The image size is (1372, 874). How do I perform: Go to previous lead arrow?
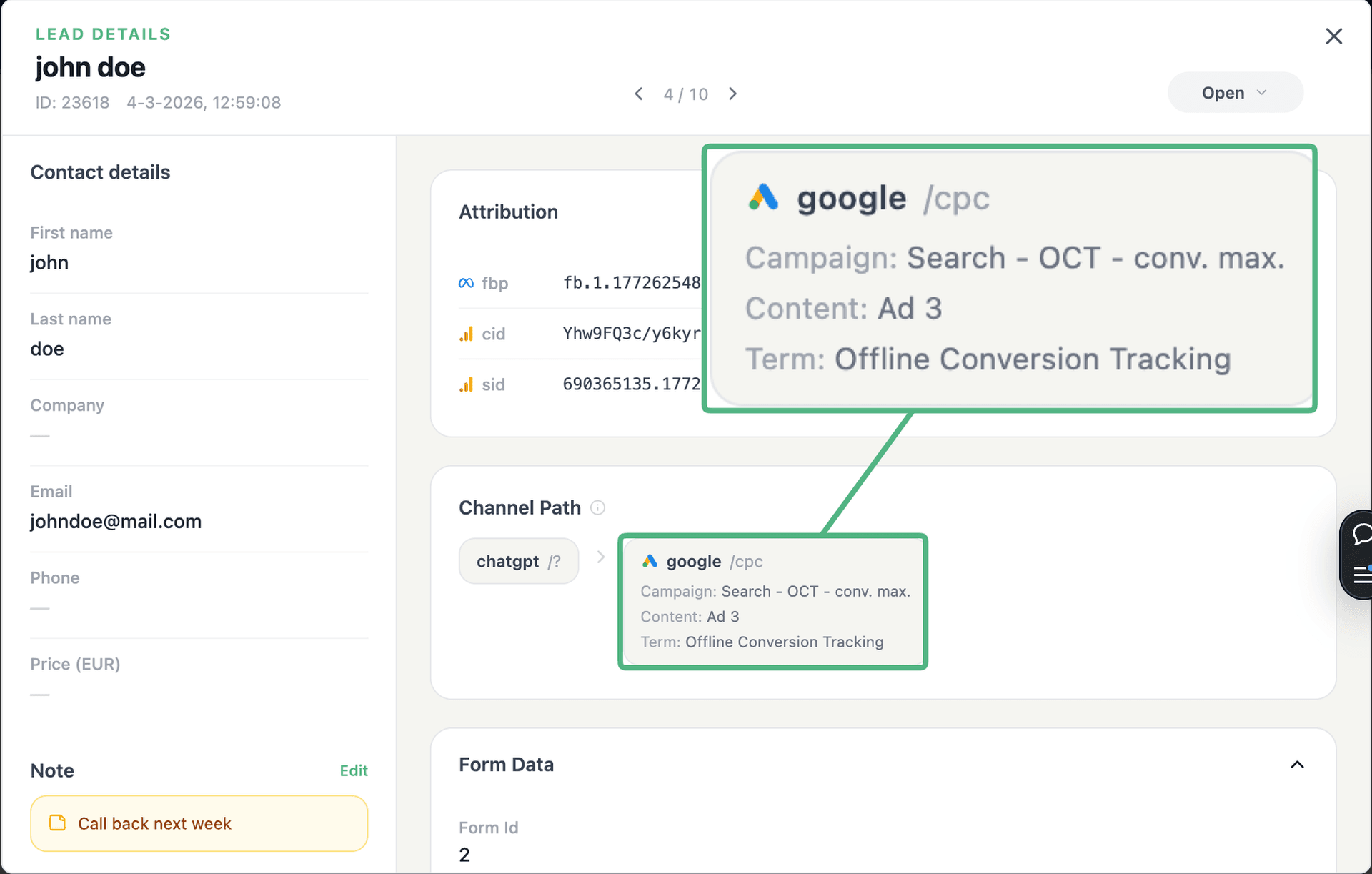click(639, 94)
